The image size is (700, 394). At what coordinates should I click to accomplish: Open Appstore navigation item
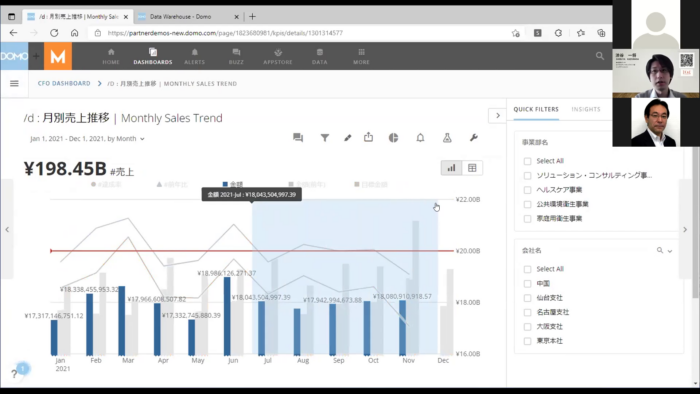click(x=278, y=57)
